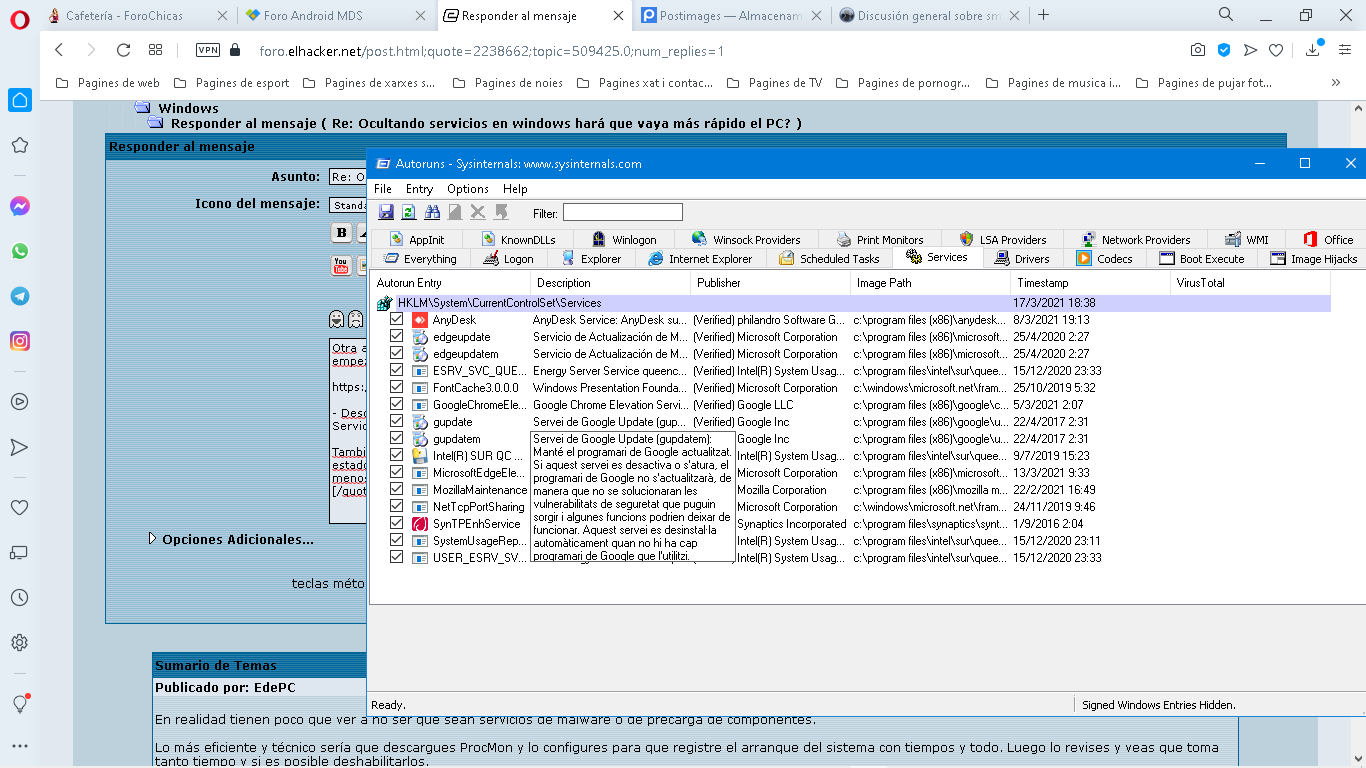The height and width of the screenshot is (768, 1366).
Task: Open Telegram from the Opera sidebar
Action: click(19, 296)
